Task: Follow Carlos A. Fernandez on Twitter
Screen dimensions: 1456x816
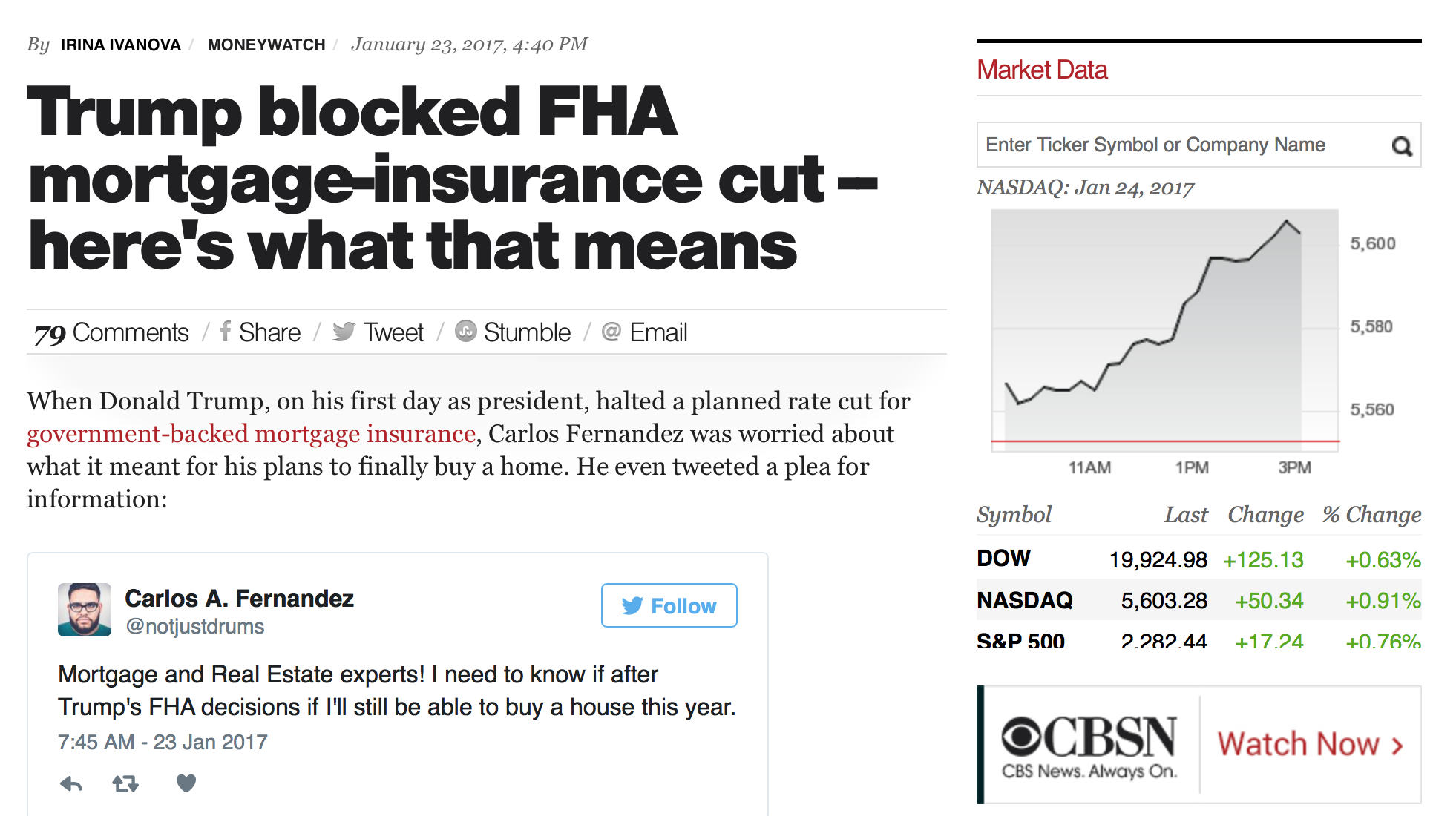Action: coord(669,605)
